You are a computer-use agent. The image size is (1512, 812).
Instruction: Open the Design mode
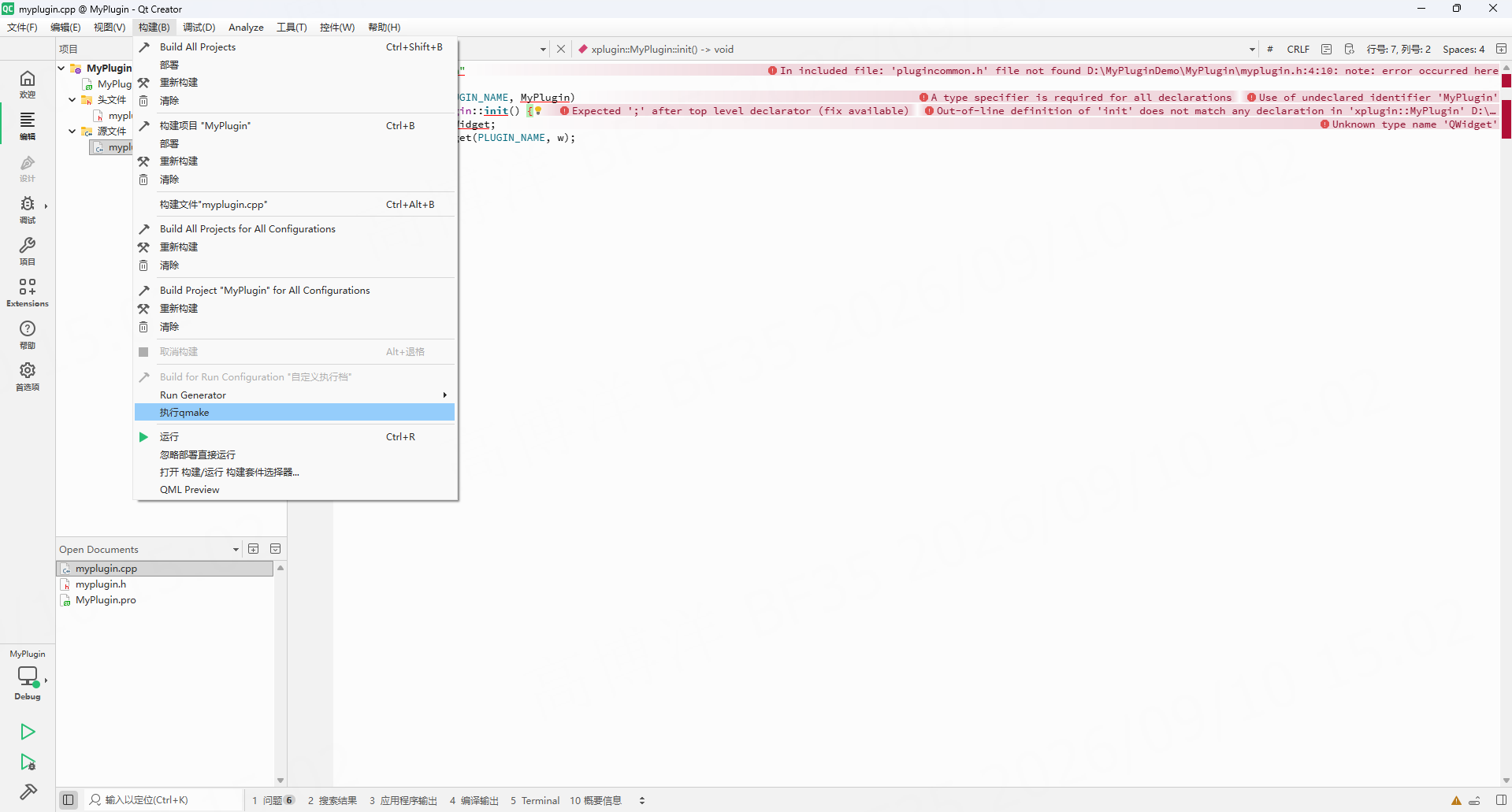click(x=28, y=168)
